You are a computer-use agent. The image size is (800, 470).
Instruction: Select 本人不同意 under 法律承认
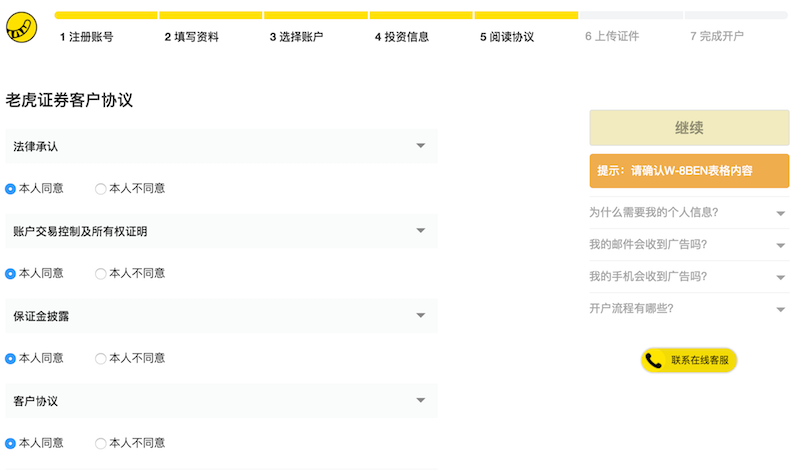click(101, 189)
